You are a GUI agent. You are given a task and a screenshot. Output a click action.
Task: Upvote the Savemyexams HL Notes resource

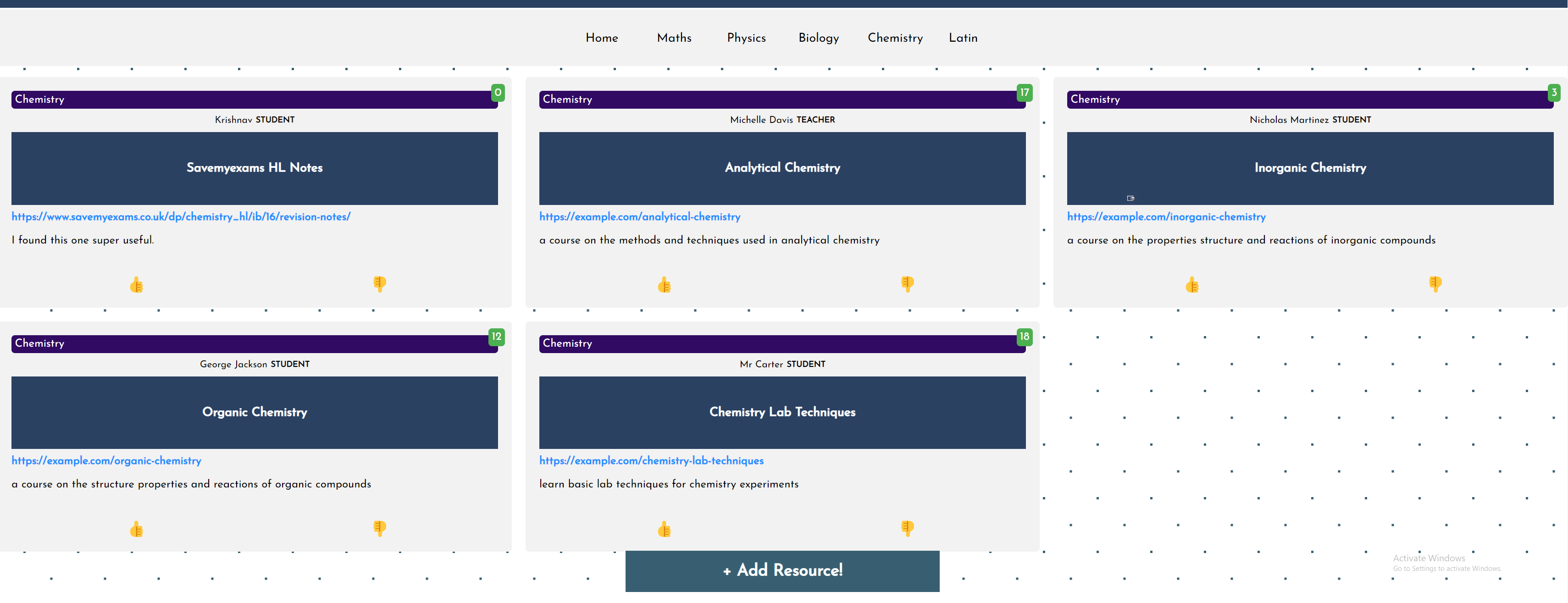(x=136, y=284)
